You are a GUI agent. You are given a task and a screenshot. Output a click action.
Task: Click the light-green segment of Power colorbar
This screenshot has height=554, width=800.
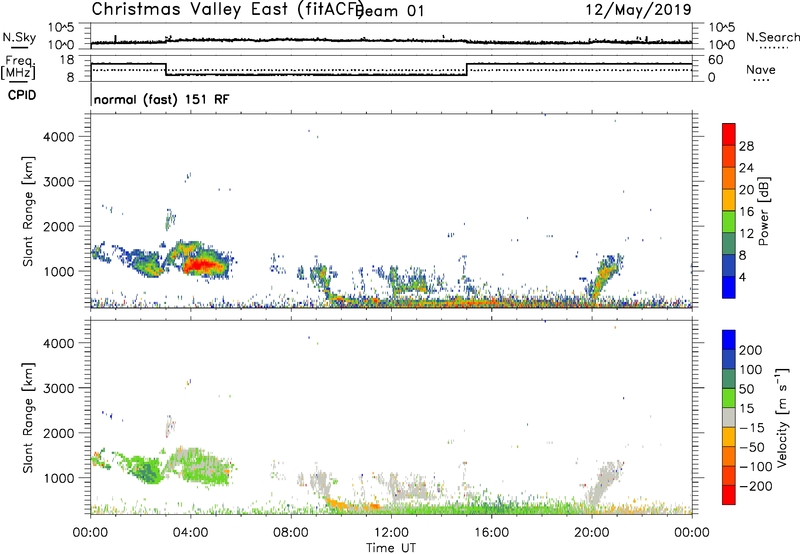(729, 222)
